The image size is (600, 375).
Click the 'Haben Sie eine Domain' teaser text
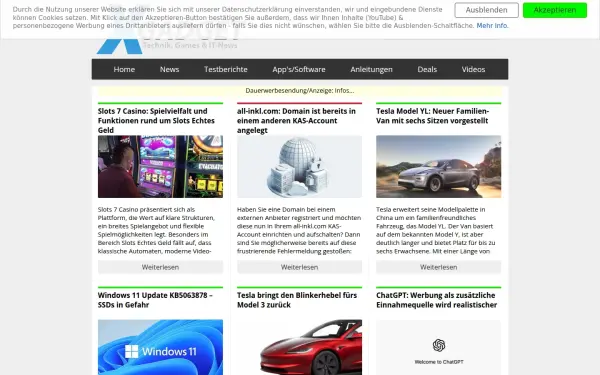(x=299, y=230)
